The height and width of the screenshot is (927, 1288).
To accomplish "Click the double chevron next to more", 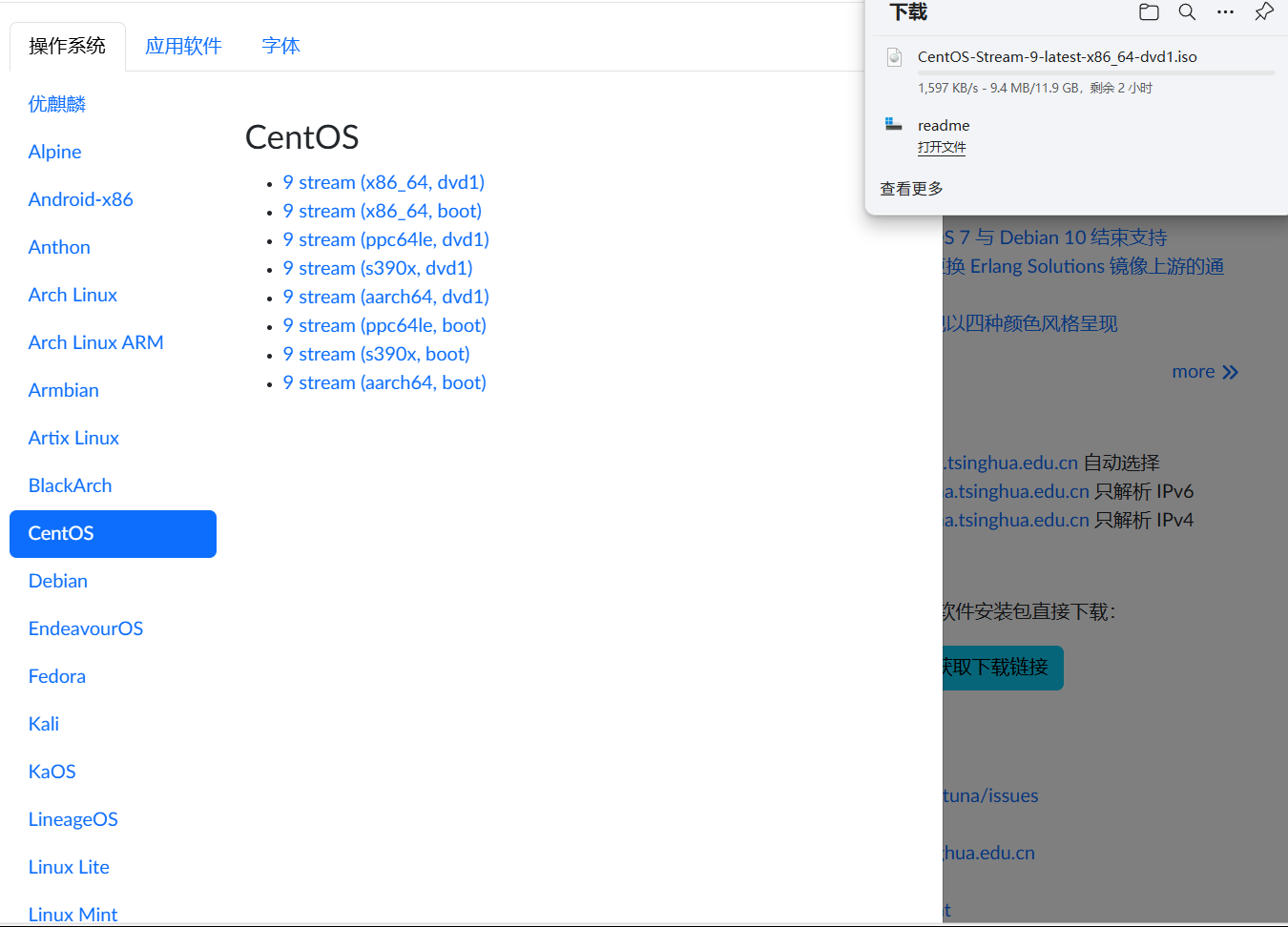I will pos(1231,372).
